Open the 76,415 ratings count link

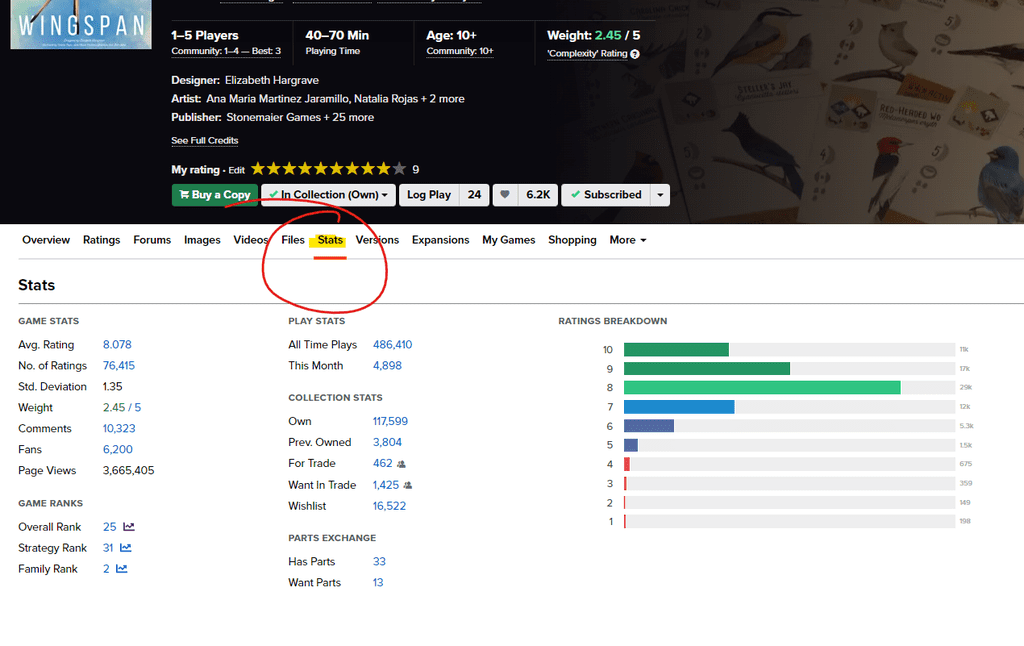coord(119,366)
